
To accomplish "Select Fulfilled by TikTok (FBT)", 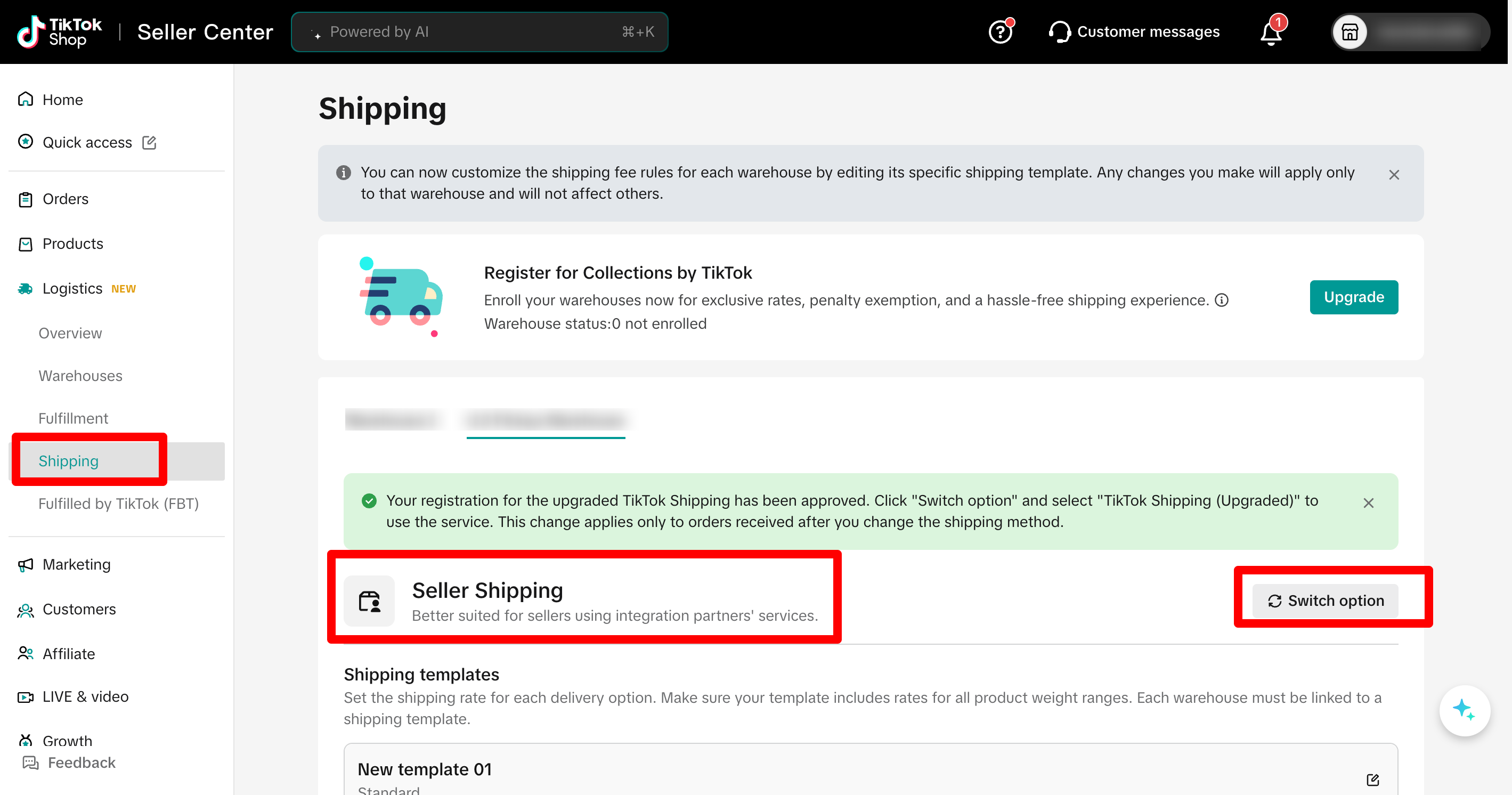I will (119, 504).
